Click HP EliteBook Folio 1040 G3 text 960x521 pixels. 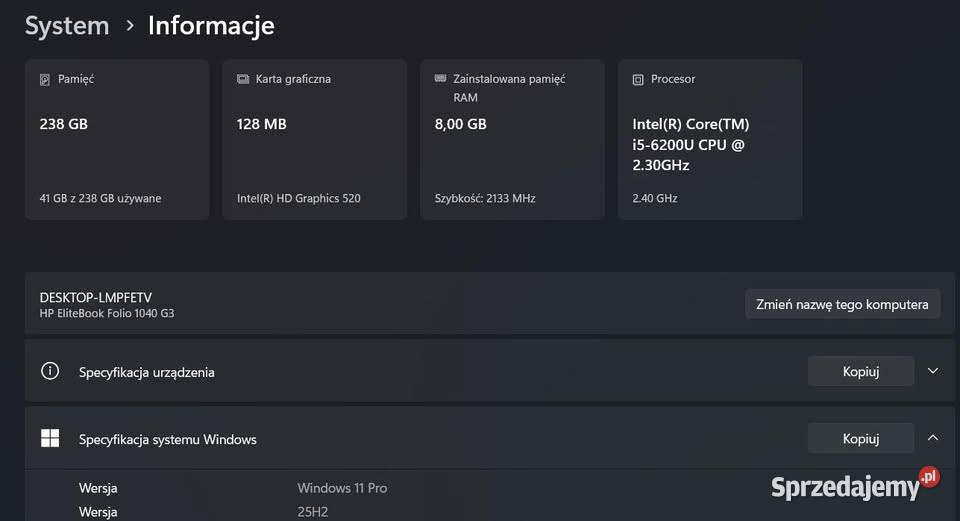pyautogui.click(x=107, y=313)
